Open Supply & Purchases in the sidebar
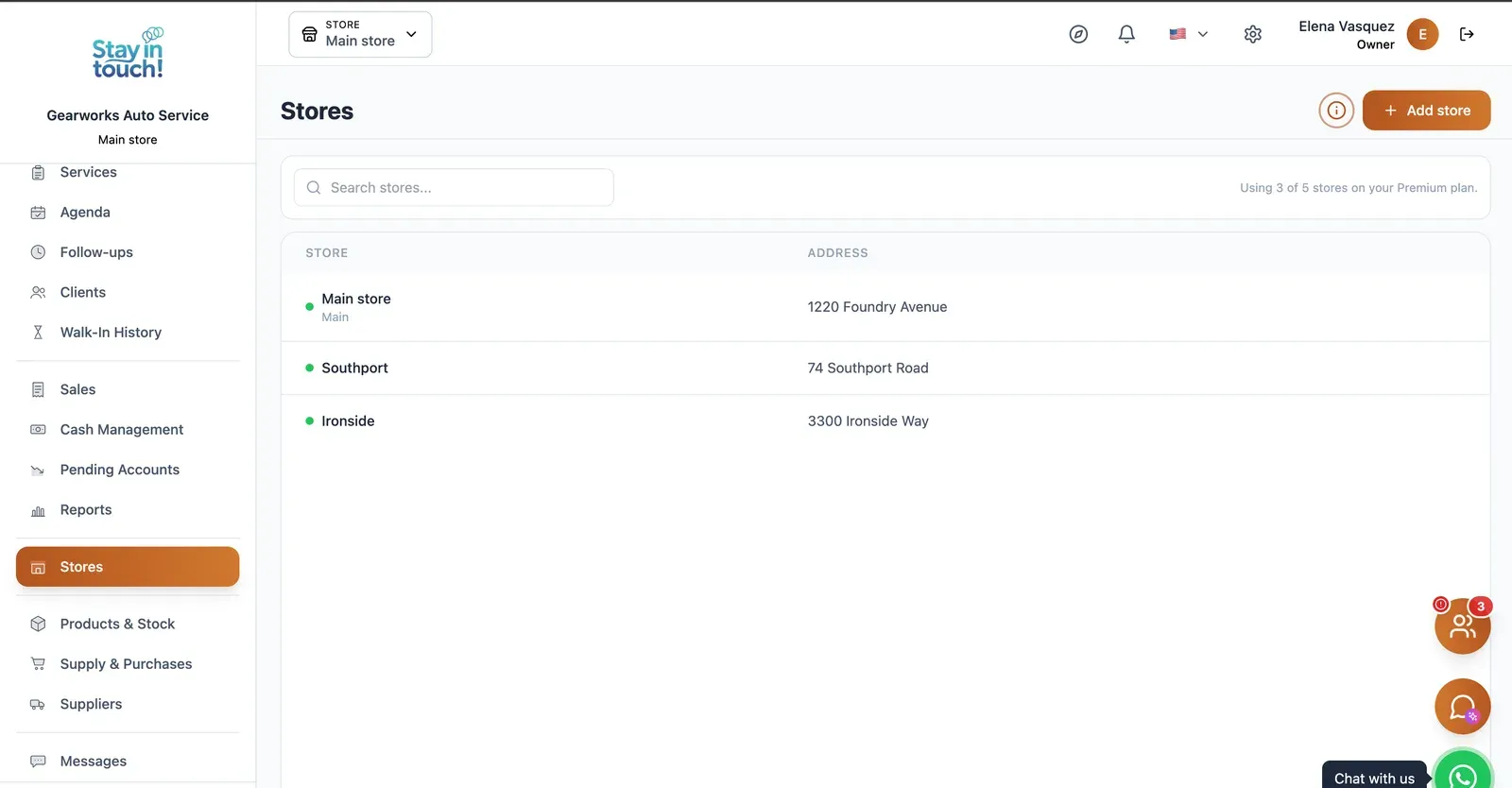The width and height of the screenshot is (1512, 788). (x=128, y=664)
